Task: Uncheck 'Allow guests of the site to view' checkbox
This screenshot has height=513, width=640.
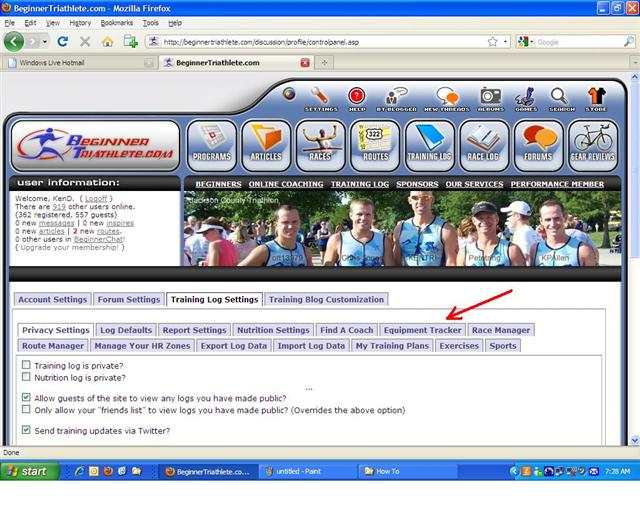Action: (x=26, y=397)
